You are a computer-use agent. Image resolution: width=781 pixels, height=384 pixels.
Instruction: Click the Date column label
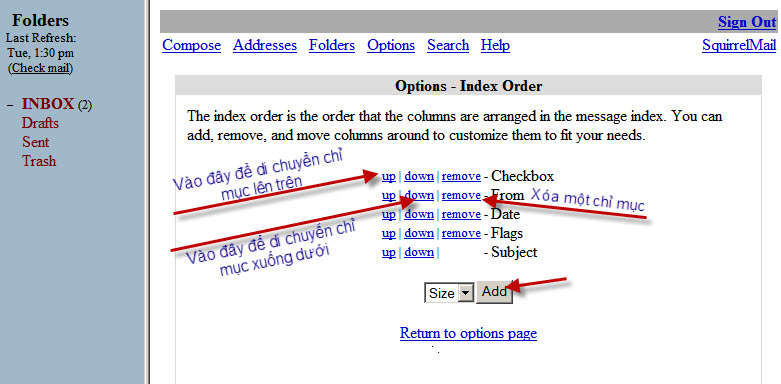[506, 214]
